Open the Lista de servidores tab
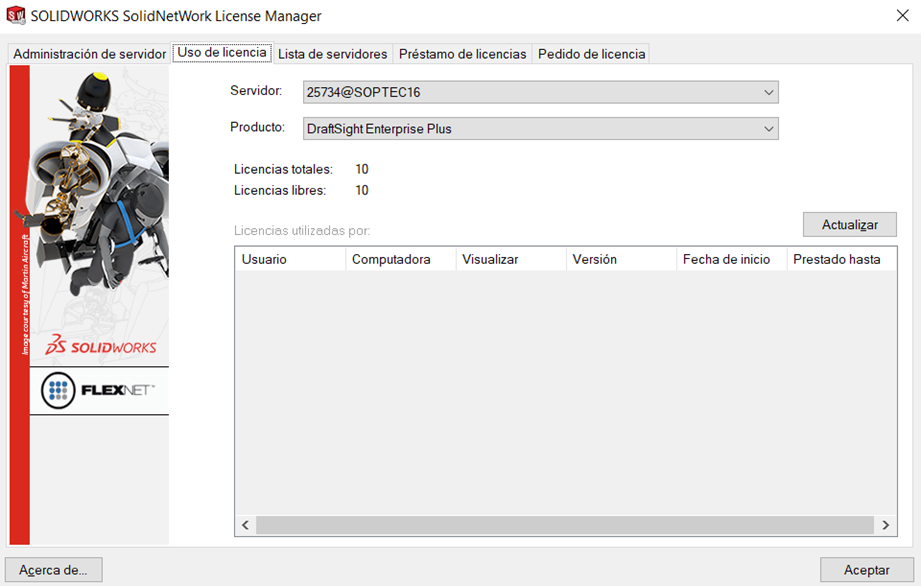 (x=332, y=54)
